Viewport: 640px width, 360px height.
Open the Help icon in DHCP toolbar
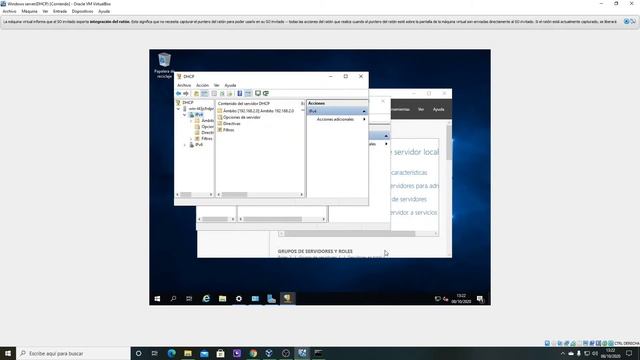tap(240, 93)
